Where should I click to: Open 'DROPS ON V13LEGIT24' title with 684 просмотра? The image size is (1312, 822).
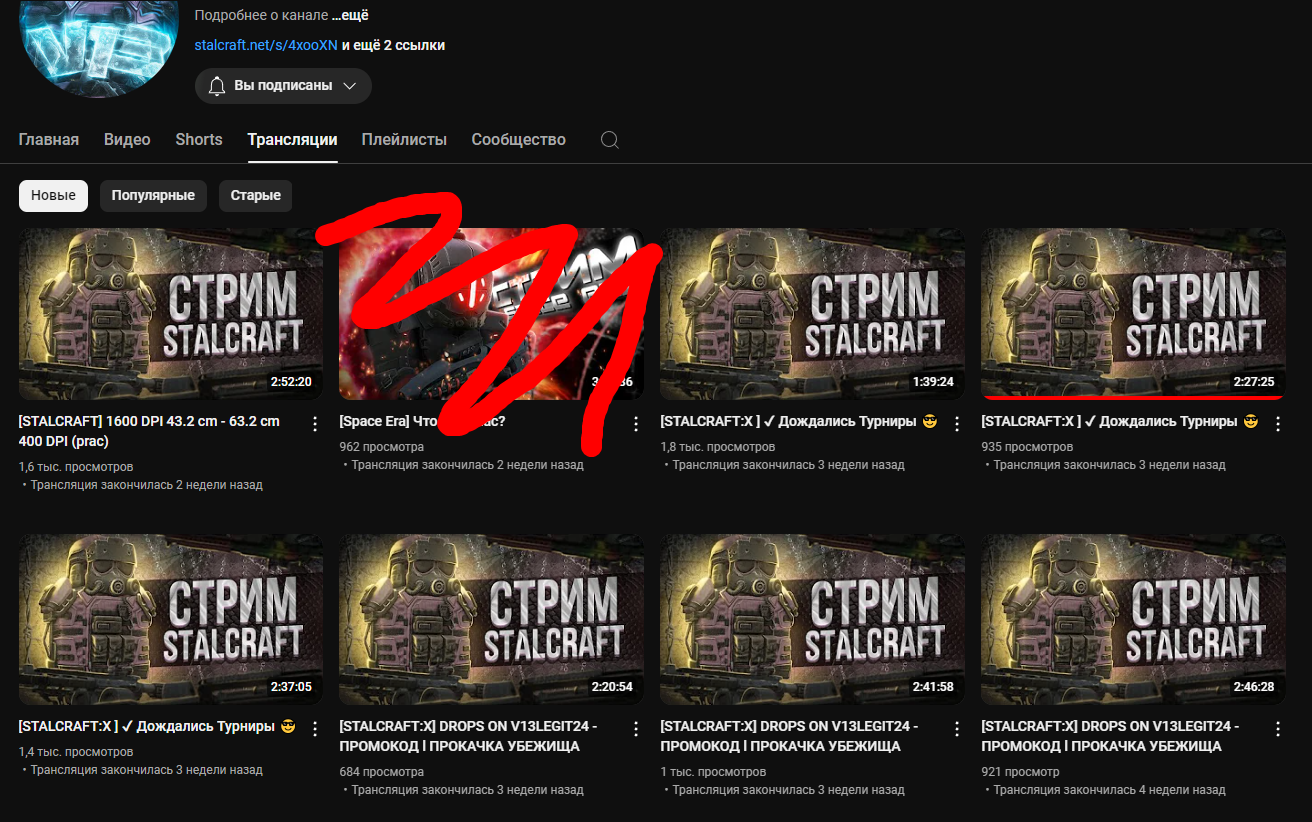(x=469, y=736)
